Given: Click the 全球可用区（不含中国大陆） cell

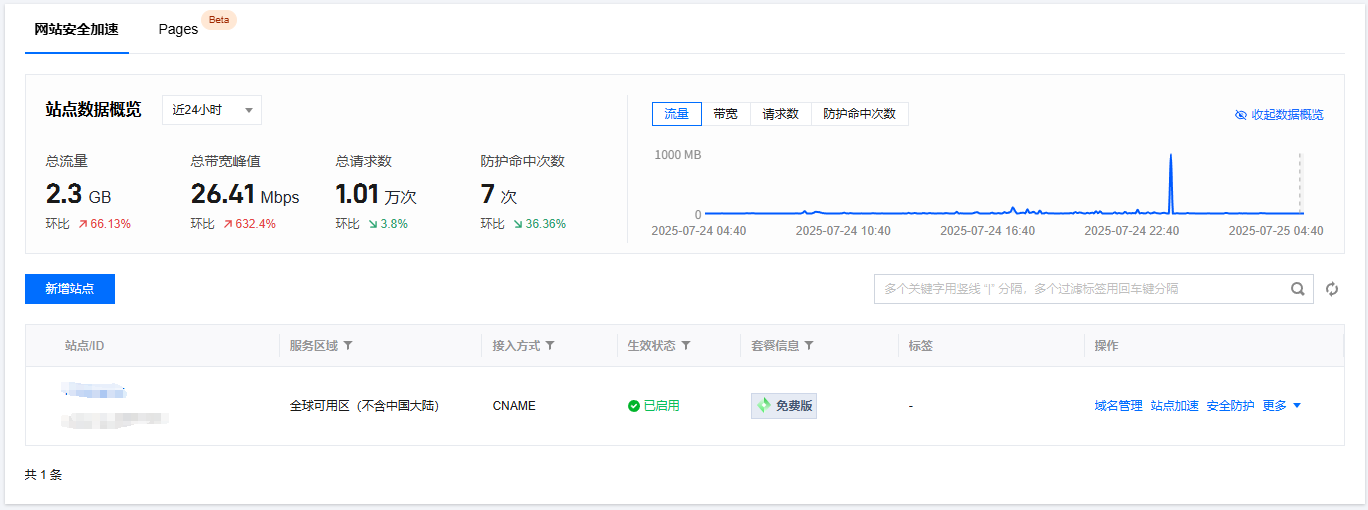Looking at the screenshot, I should point(365,406).
